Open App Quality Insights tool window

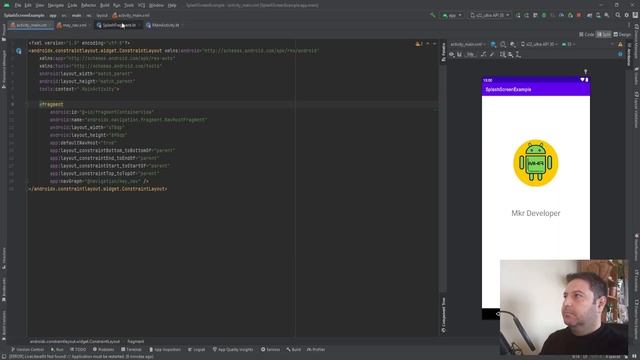tap(233, 349)
